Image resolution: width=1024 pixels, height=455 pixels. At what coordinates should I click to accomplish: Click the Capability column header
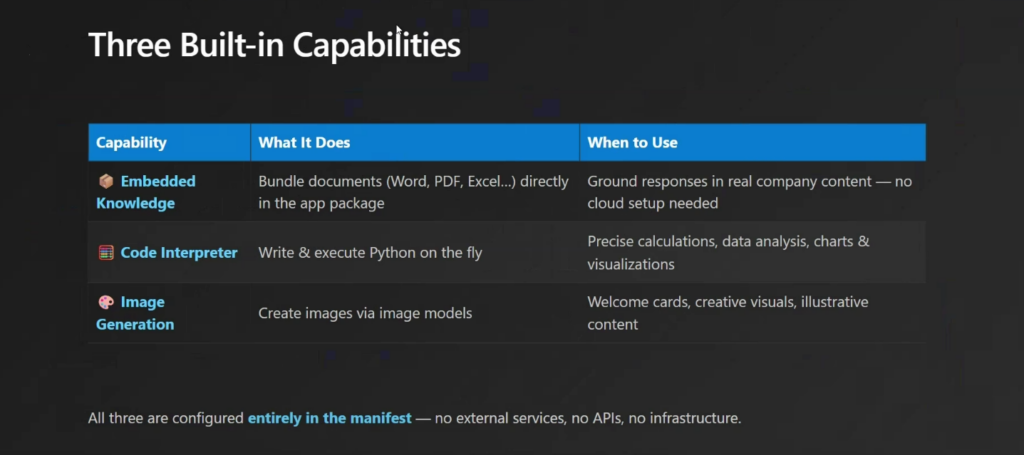click(x=131, y=143)
